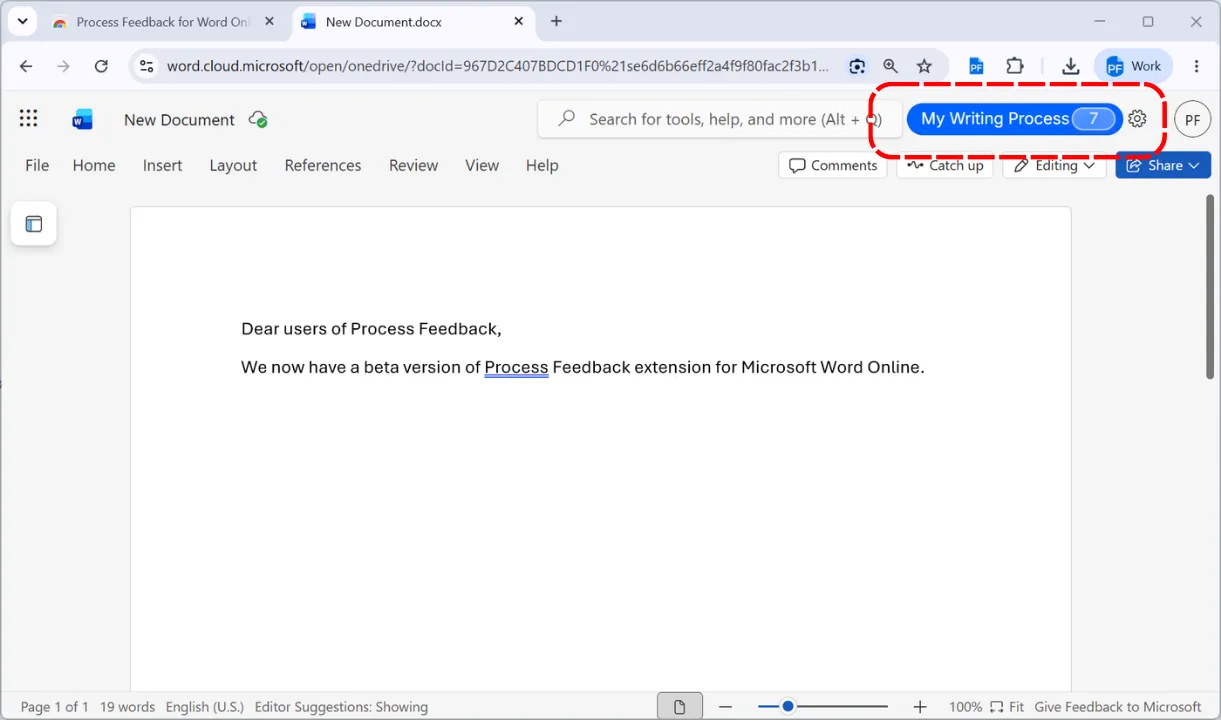Screen dimensions: 1221x723
Task: Open the Insert ribbon tab
Action: click(x=162, y=165)
